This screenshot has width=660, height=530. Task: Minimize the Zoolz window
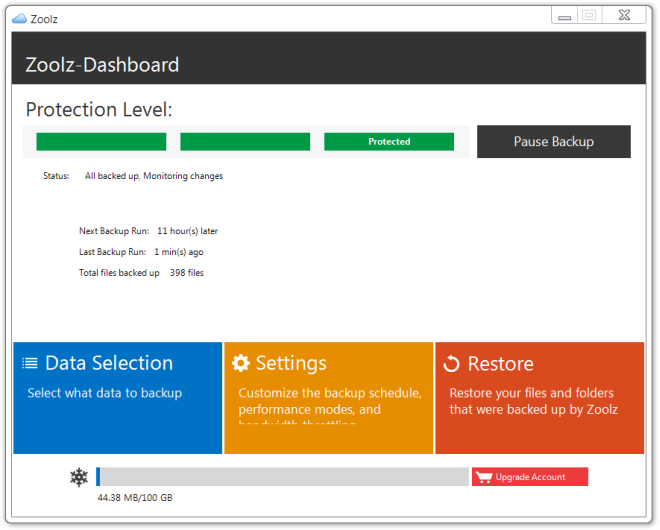coord(564,16)
